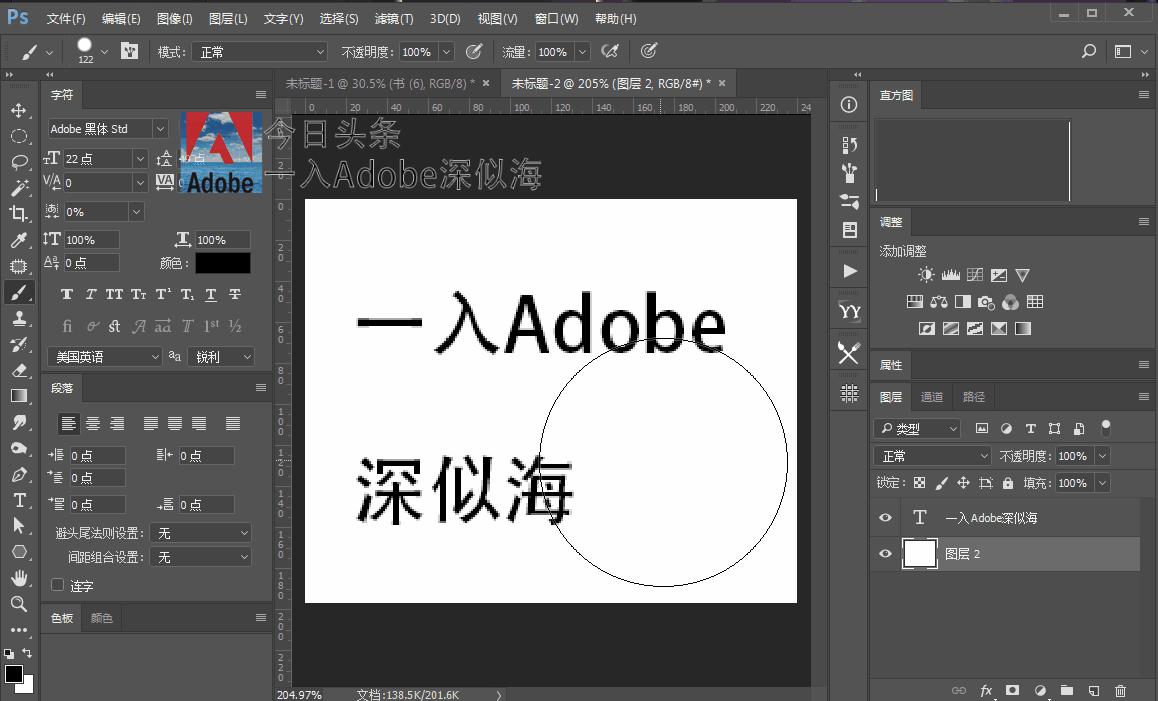1158x701 pixels.
Task: Select the Zoom tool
Action: pyautogui.click(x=18, y=604)
